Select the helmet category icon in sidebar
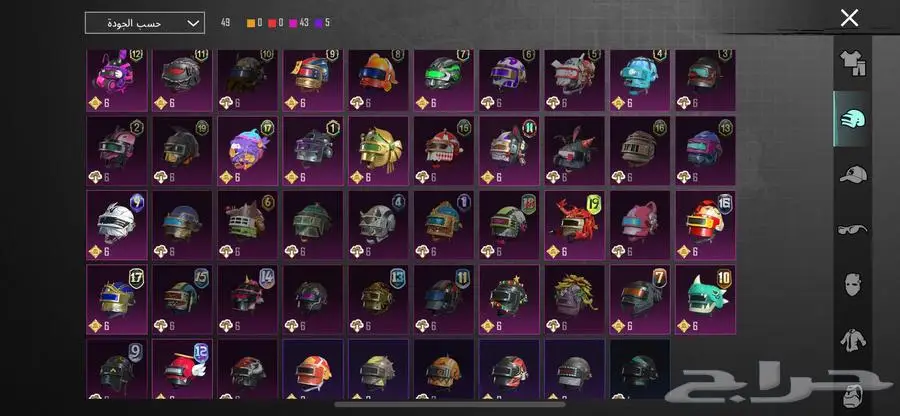 852,119
